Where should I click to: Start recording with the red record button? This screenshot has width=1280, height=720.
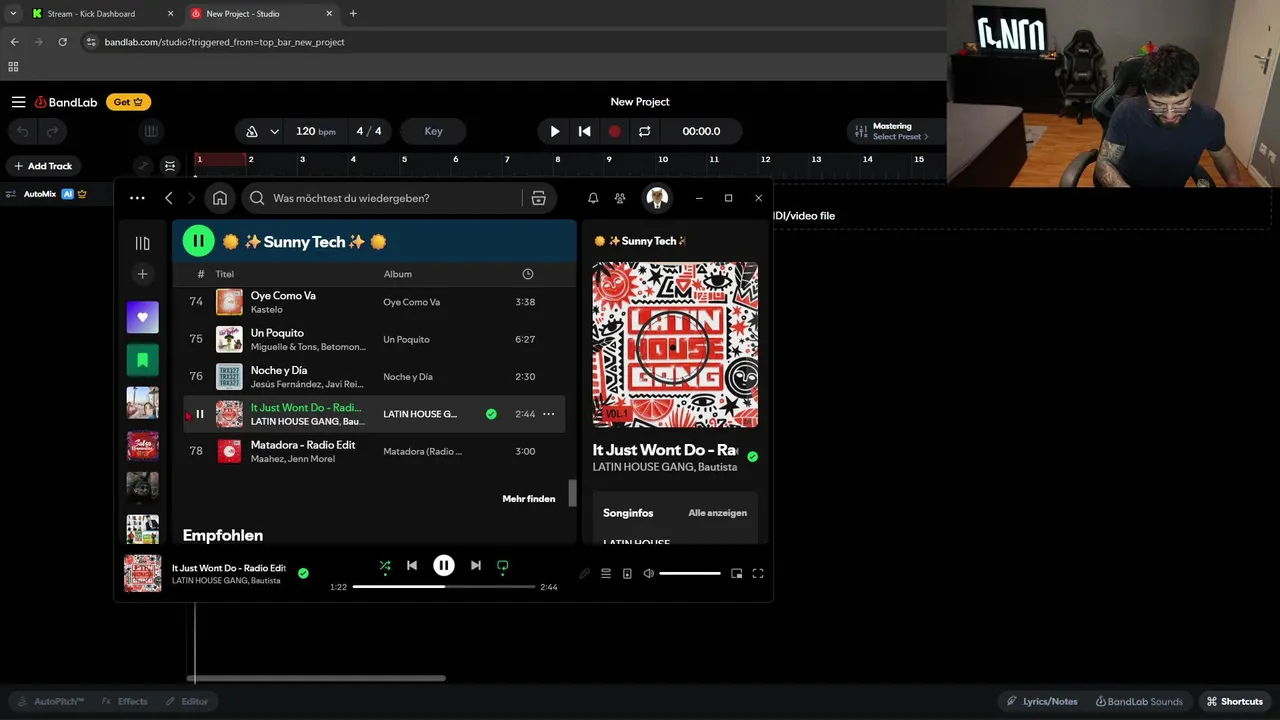click(615, 131)
